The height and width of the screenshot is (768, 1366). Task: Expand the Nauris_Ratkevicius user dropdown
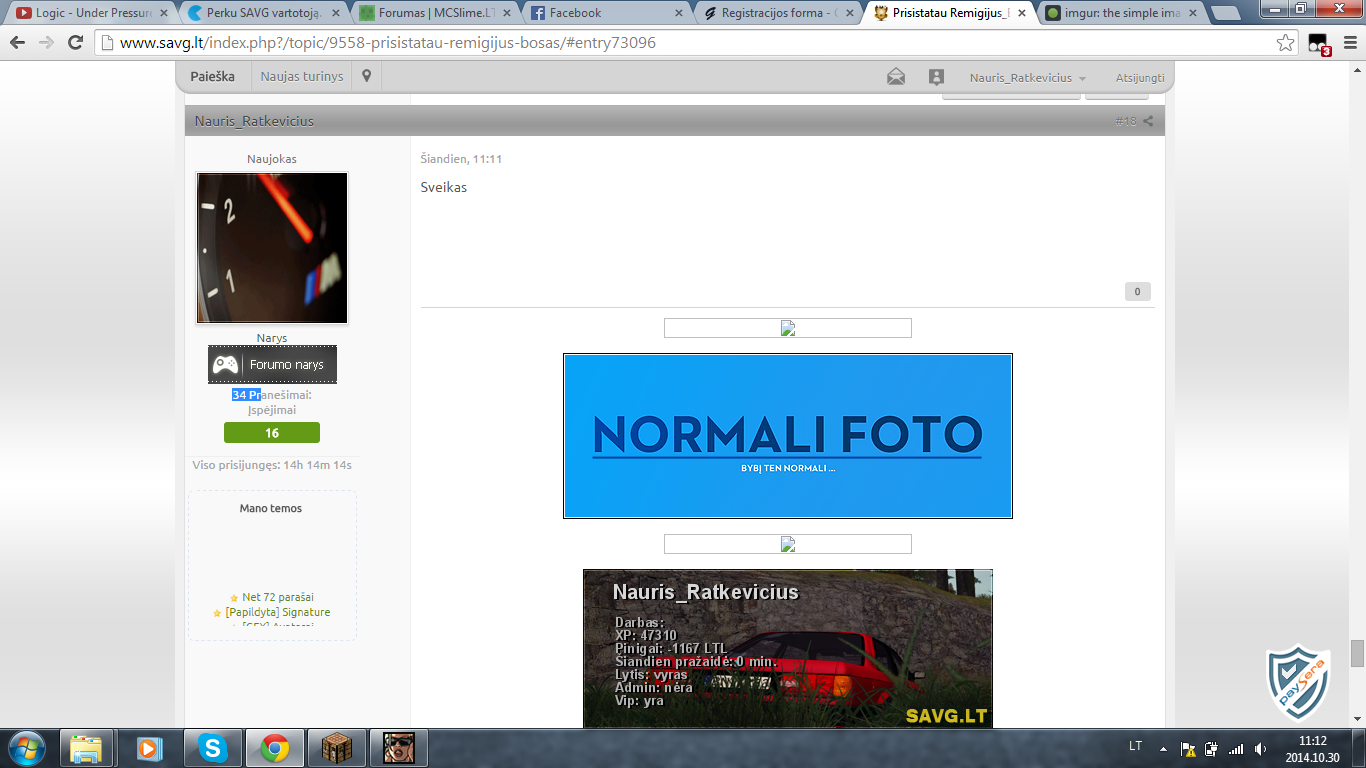point(1027,77)
